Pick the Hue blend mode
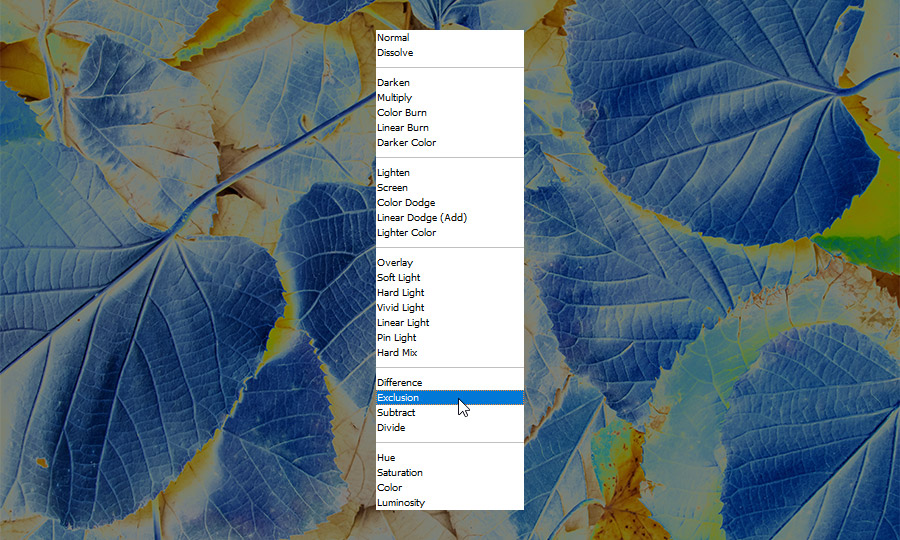The width and height of the screenshot is (900, 540). [449, 457]
